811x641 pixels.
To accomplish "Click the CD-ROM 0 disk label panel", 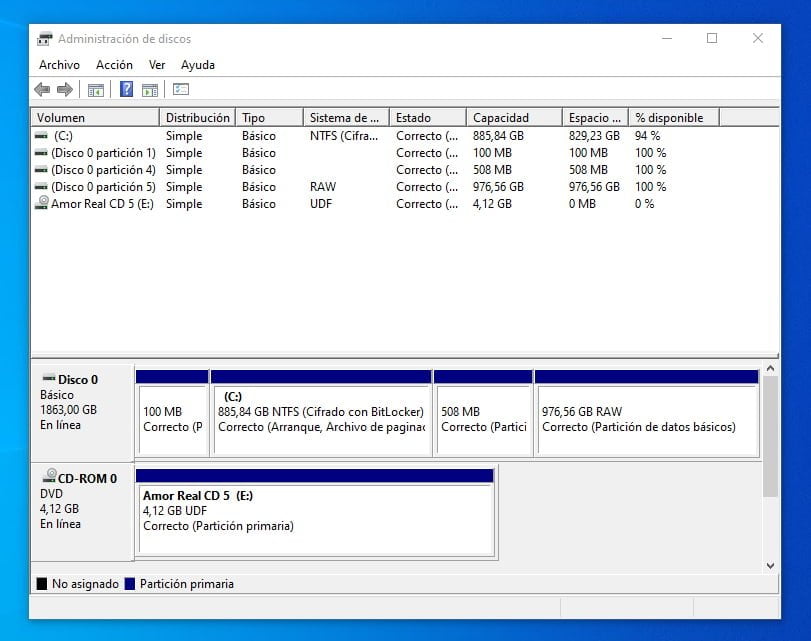I will click(83, 512).
